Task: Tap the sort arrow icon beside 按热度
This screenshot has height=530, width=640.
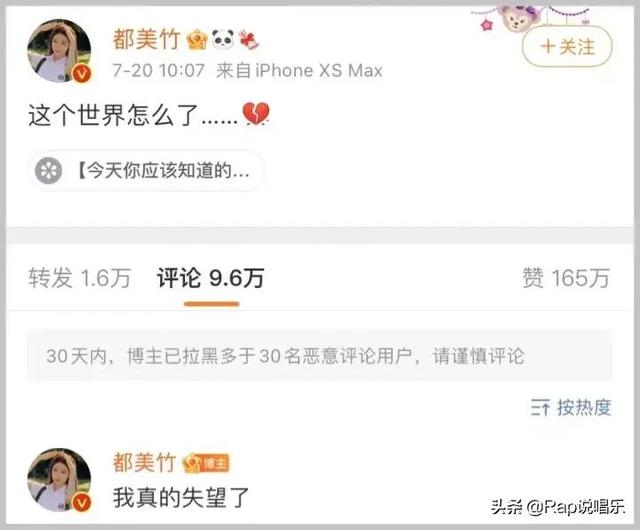Action: click(x=540, y=408)
